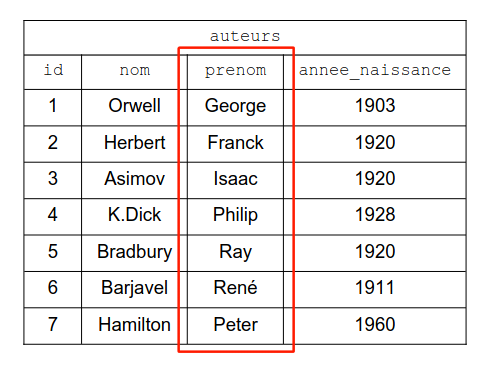
Task: Click the birth year 1928 cell
Action: click(x=375, y=215)
